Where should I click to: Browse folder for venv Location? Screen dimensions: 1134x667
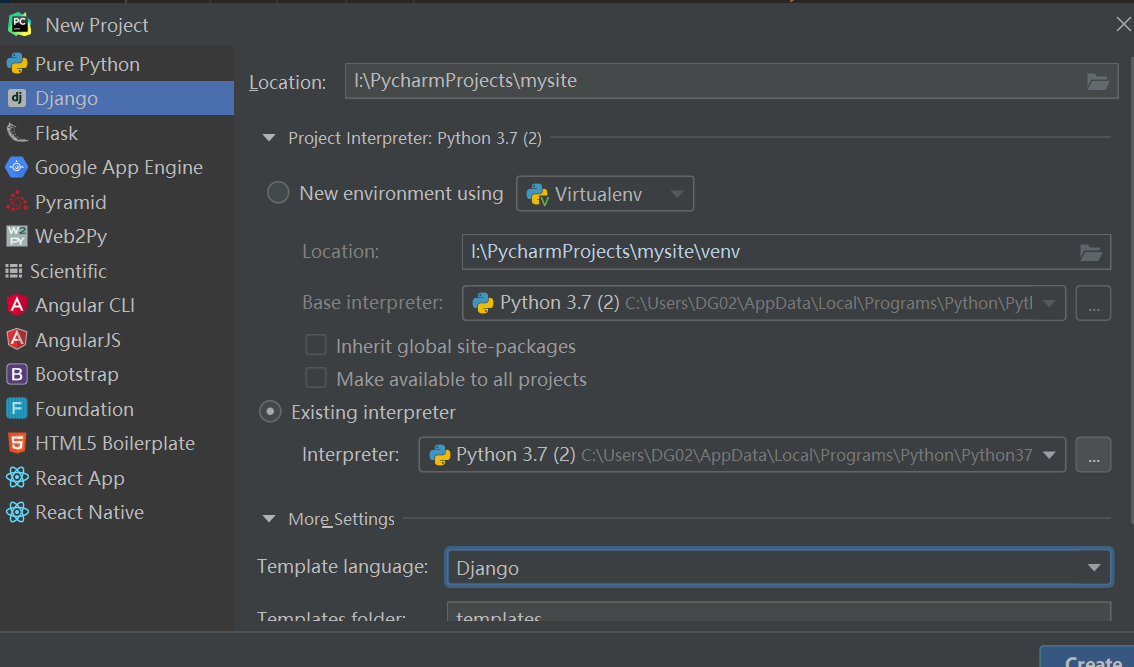point(1091,252)
